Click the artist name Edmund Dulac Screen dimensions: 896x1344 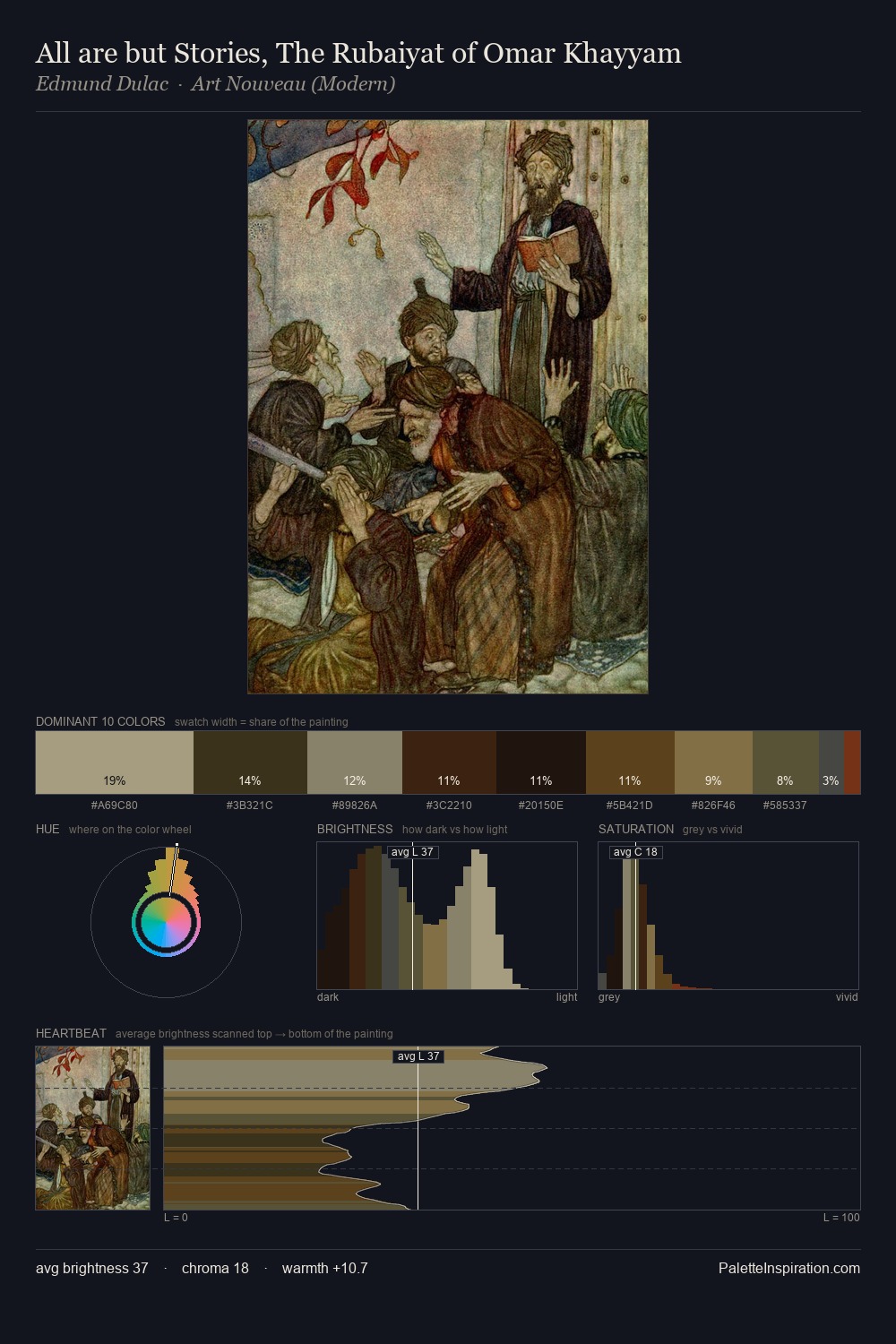pyautogui.click(x=102, y=84)
